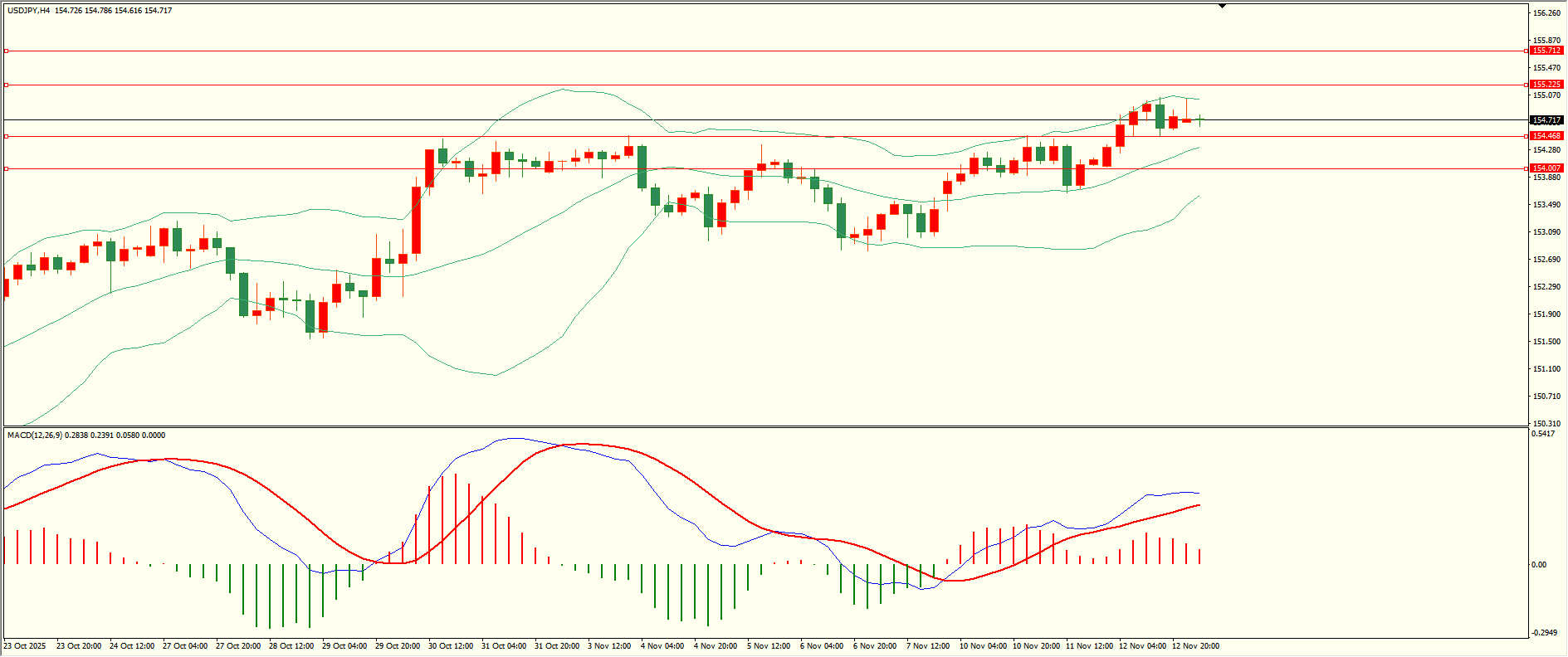
Task: Click the red 154.468 price tag
Action: (1546, 136)
